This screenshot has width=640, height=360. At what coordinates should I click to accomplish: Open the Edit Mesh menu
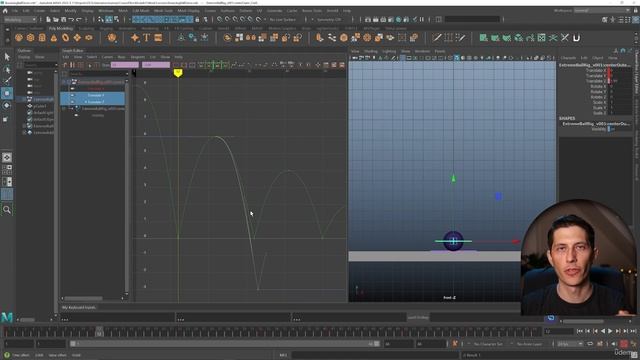(141, 11)
